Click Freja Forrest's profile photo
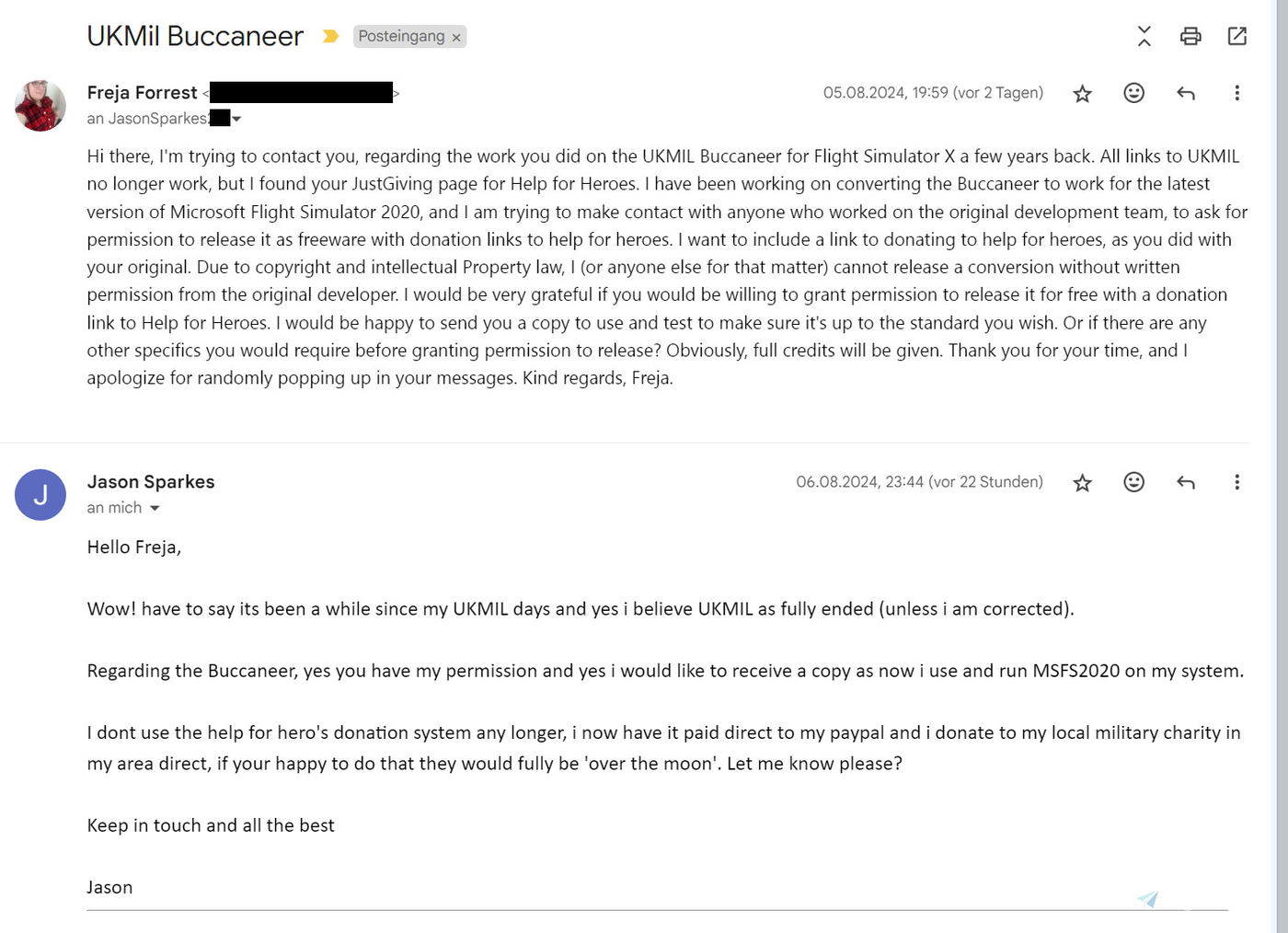 point(40,105)
